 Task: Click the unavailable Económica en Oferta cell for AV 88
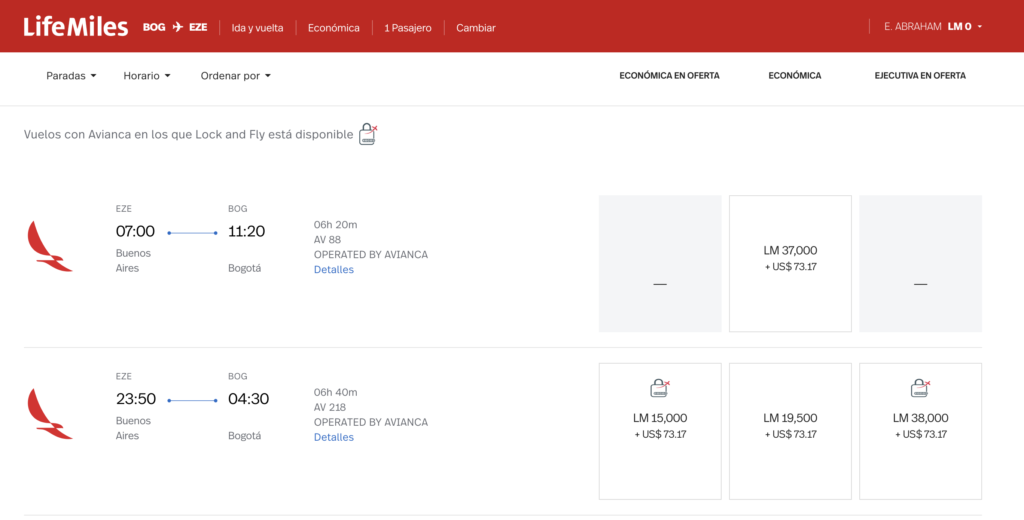660,263
